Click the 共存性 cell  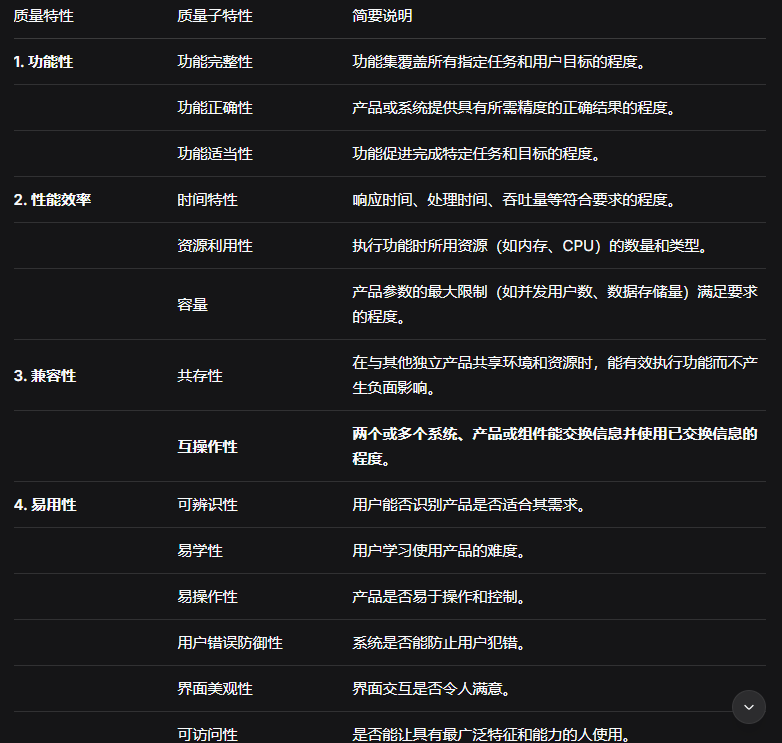200,376
